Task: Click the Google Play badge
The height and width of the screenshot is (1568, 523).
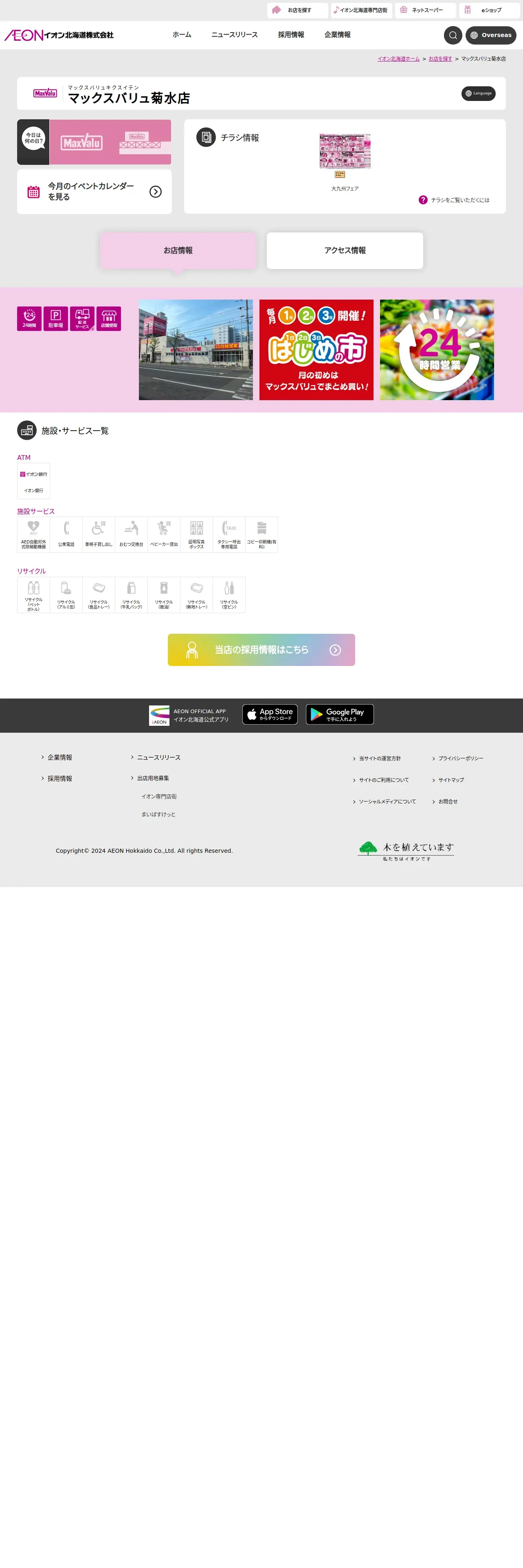Action: coord(340,714)
